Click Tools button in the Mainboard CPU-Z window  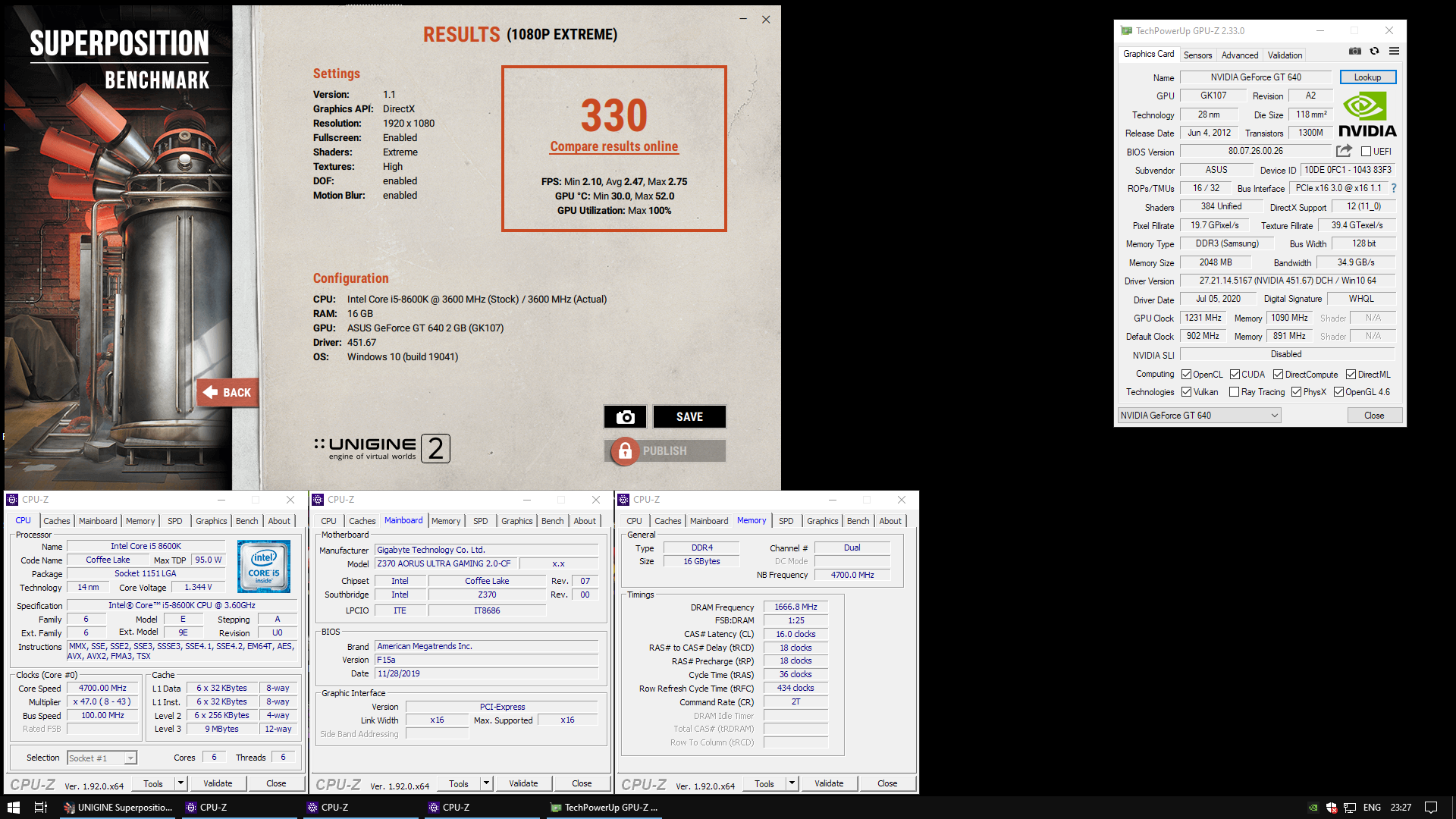pos(459,783)
